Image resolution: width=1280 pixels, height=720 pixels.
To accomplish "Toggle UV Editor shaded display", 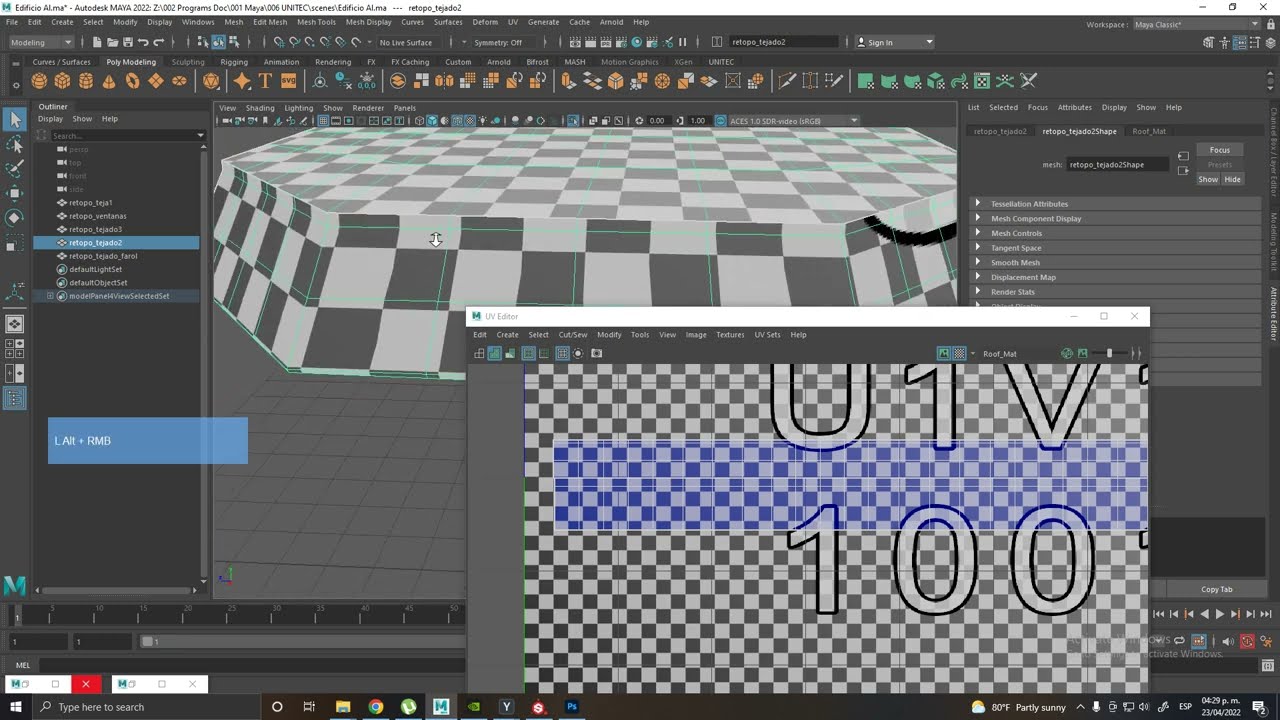I will (494, 353).
